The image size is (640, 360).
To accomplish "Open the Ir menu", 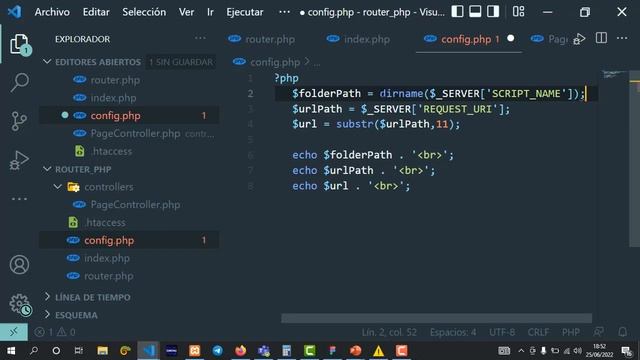I will 210,12.
